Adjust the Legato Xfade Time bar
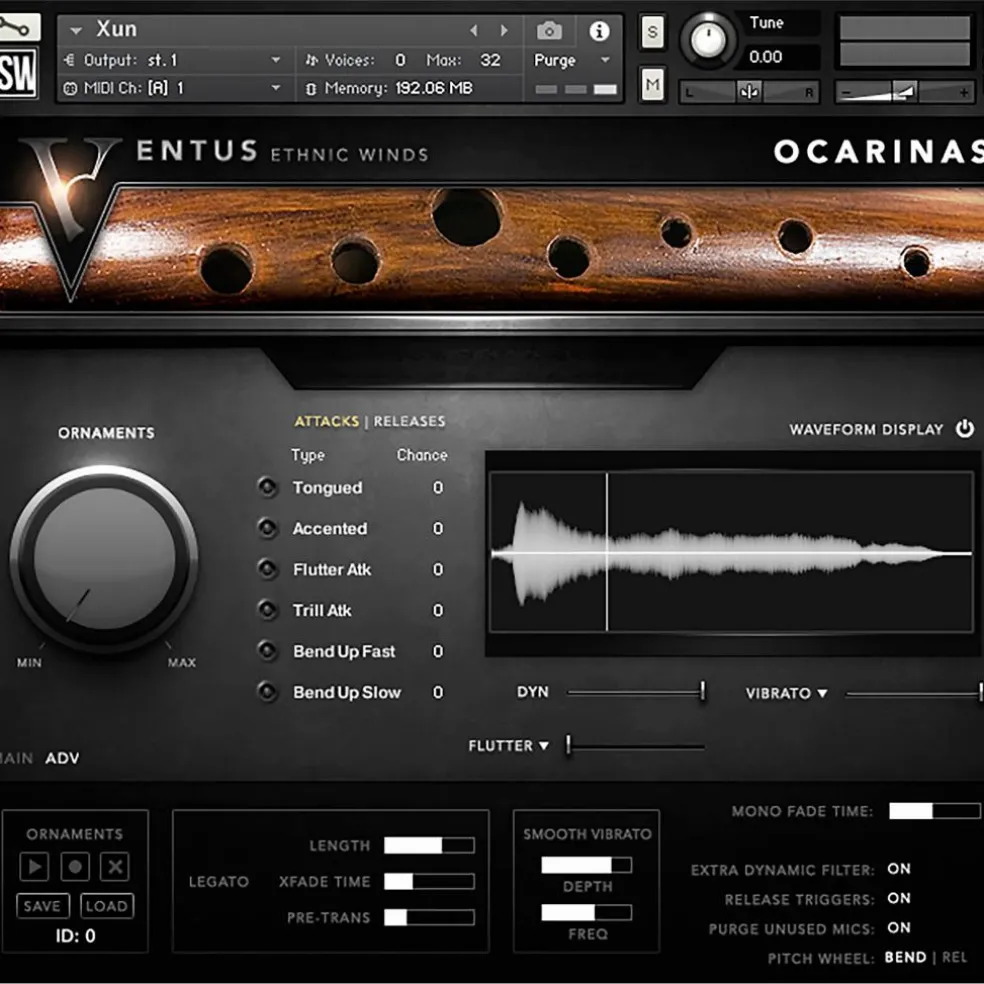The height and width of the screenshot is (984, 984). pos(429,881)
